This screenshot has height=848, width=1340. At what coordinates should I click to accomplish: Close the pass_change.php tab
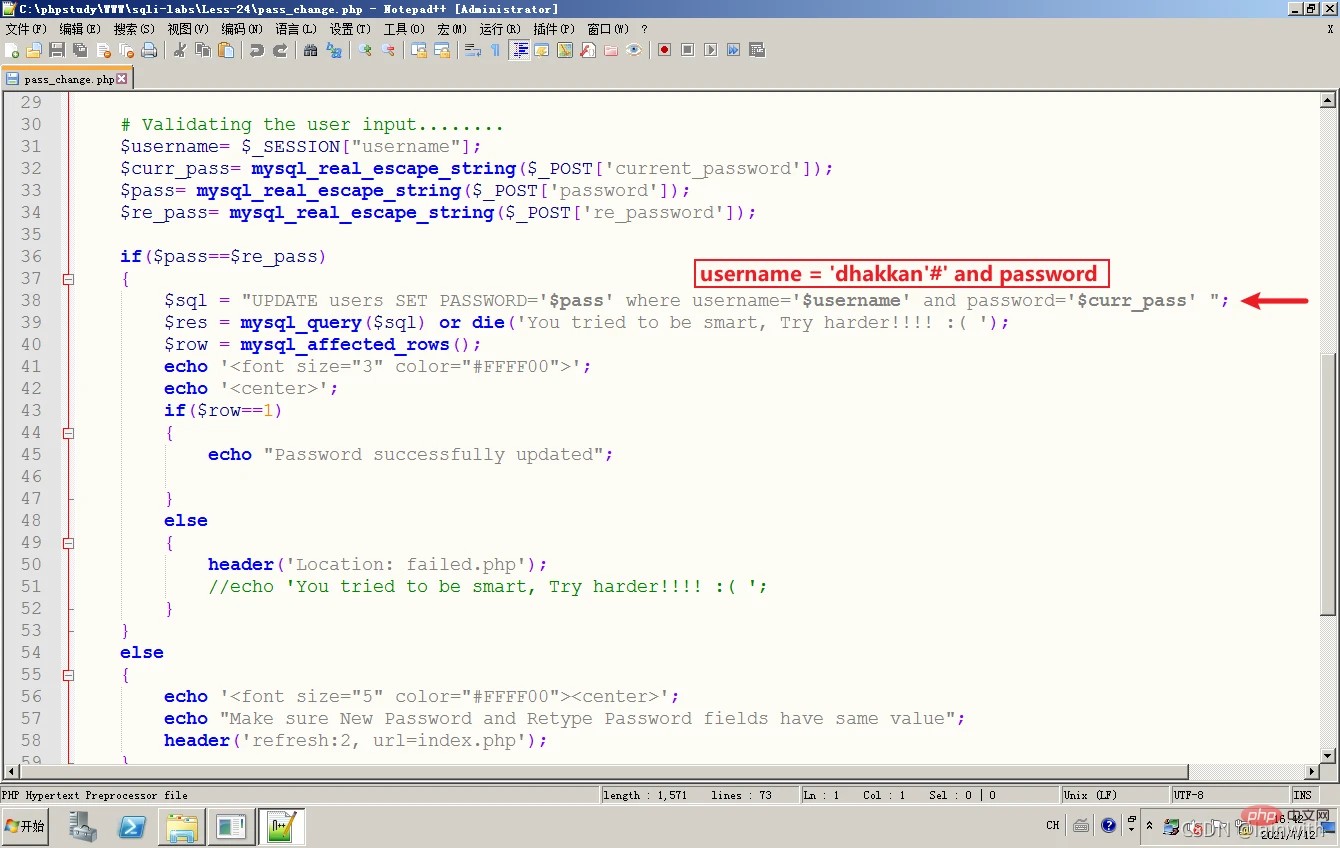coord(122,78)
